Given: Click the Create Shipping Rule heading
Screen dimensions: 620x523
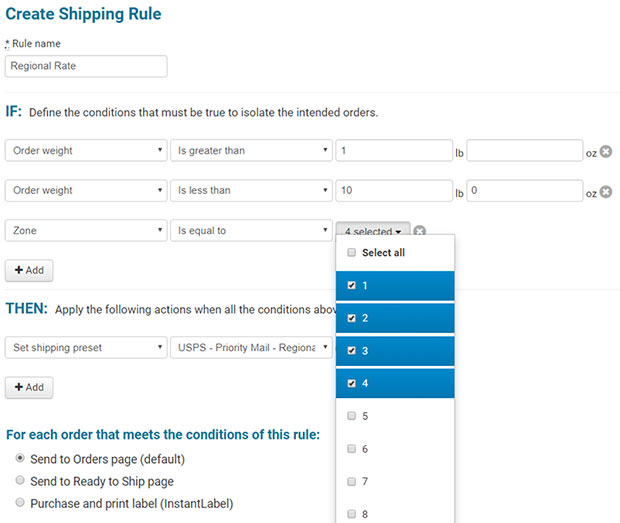Looking at the screenshot, I should [83, 14].
